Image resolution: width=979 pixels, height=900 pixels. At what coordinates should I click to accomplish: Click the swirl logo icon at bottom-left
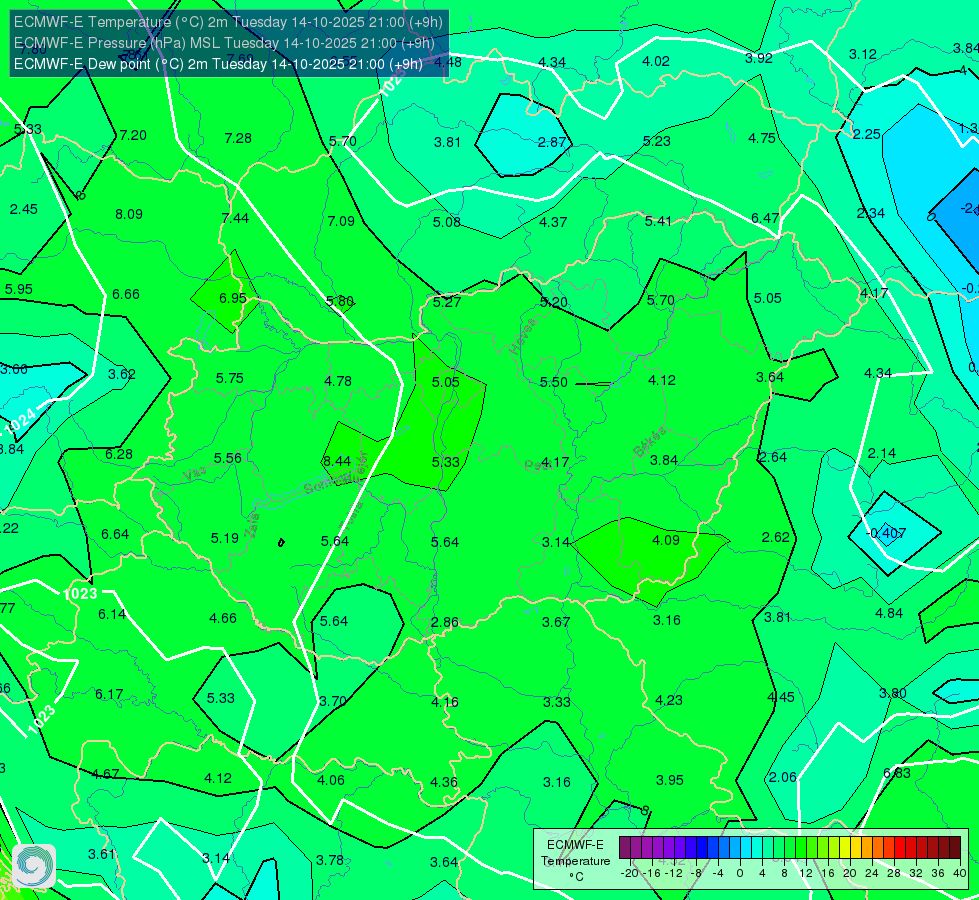[x=34, y=866]
